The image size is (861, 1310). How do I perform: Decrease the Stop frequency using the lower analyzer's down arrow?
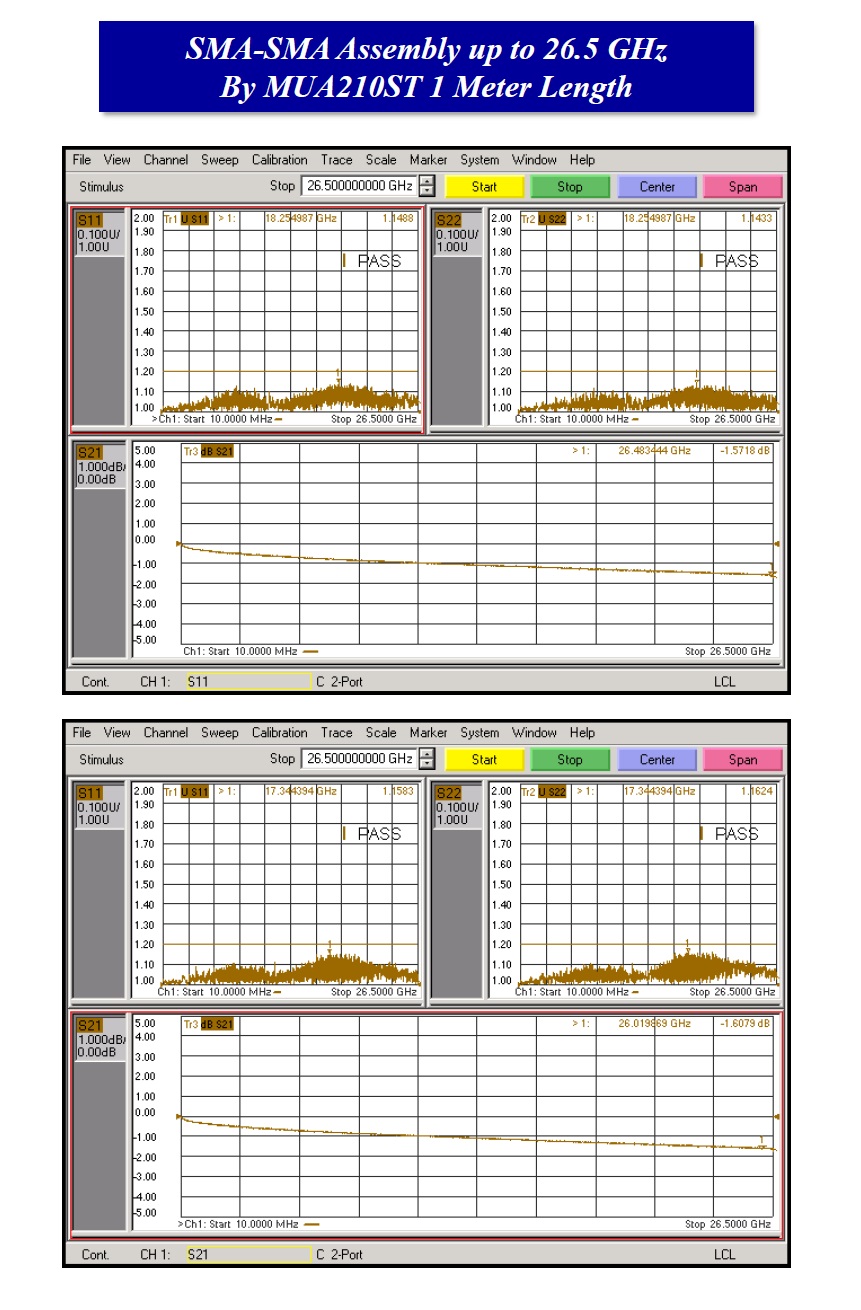coord(427,765)
